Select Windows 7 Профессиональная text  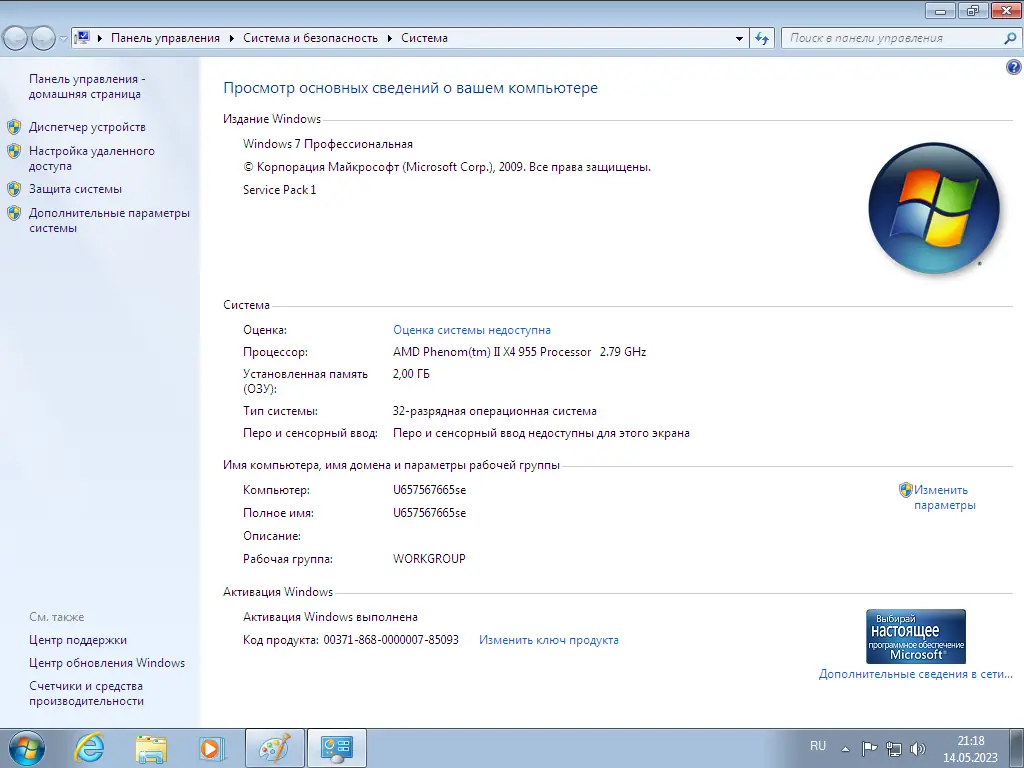pos(328,144)
